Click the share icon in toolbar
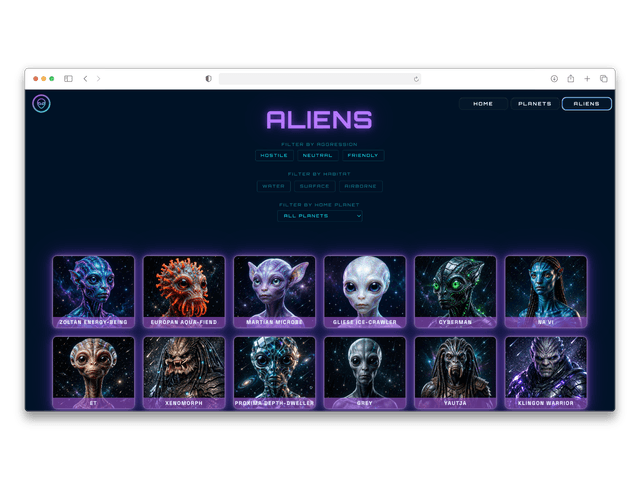This screenshot has height=480, width=640. [x=571, y=79]
